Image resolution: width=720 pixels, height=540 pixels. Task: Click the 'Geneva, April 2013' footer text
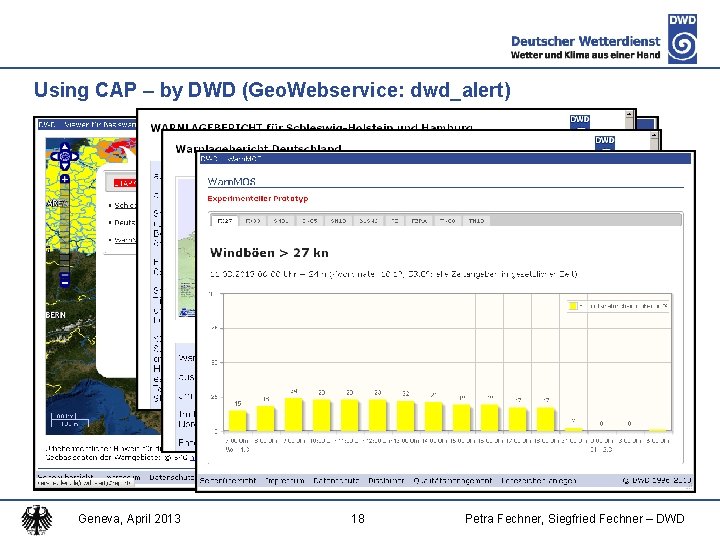pos(129,519)
